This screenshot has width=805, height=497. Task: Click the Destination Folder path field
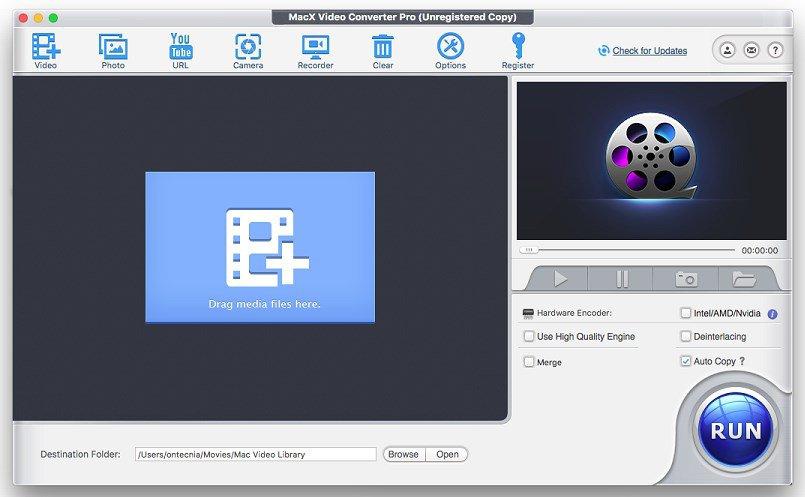pyautogui.click(x=256, y=454)
